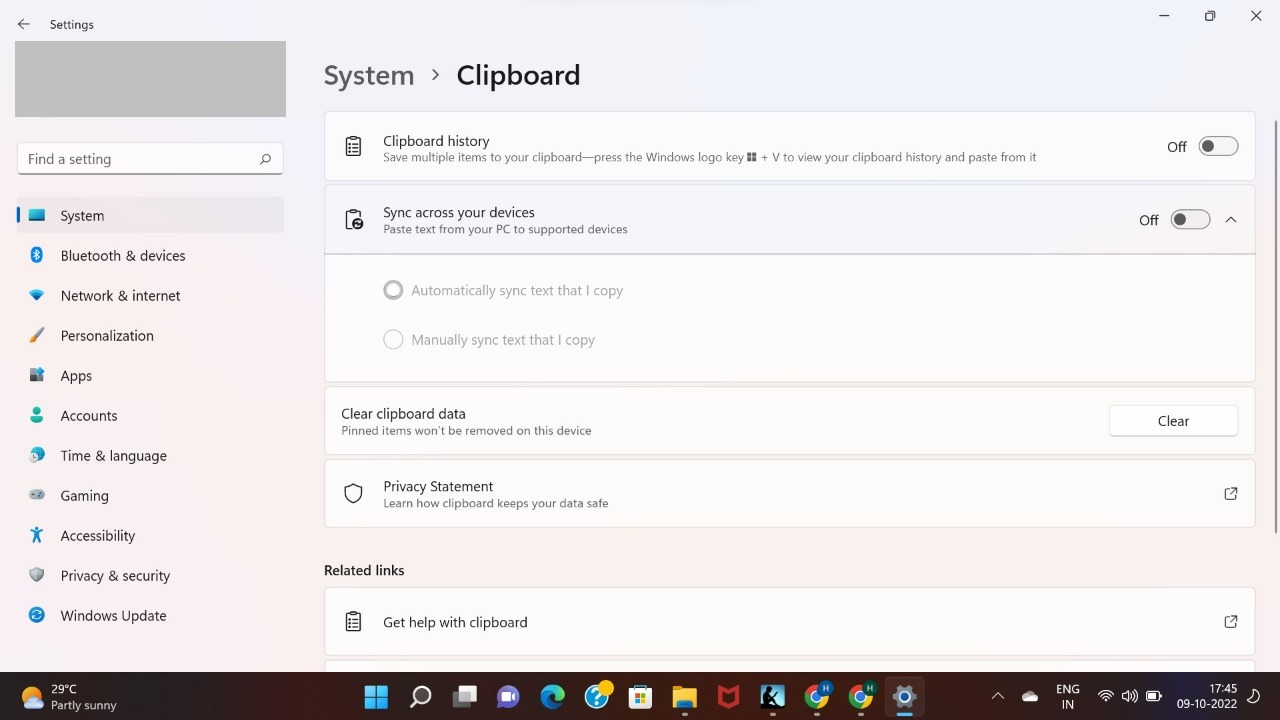Open Microsoft Store from the taskbar
Screen dimensions: 1280x720
coord(640,696)
